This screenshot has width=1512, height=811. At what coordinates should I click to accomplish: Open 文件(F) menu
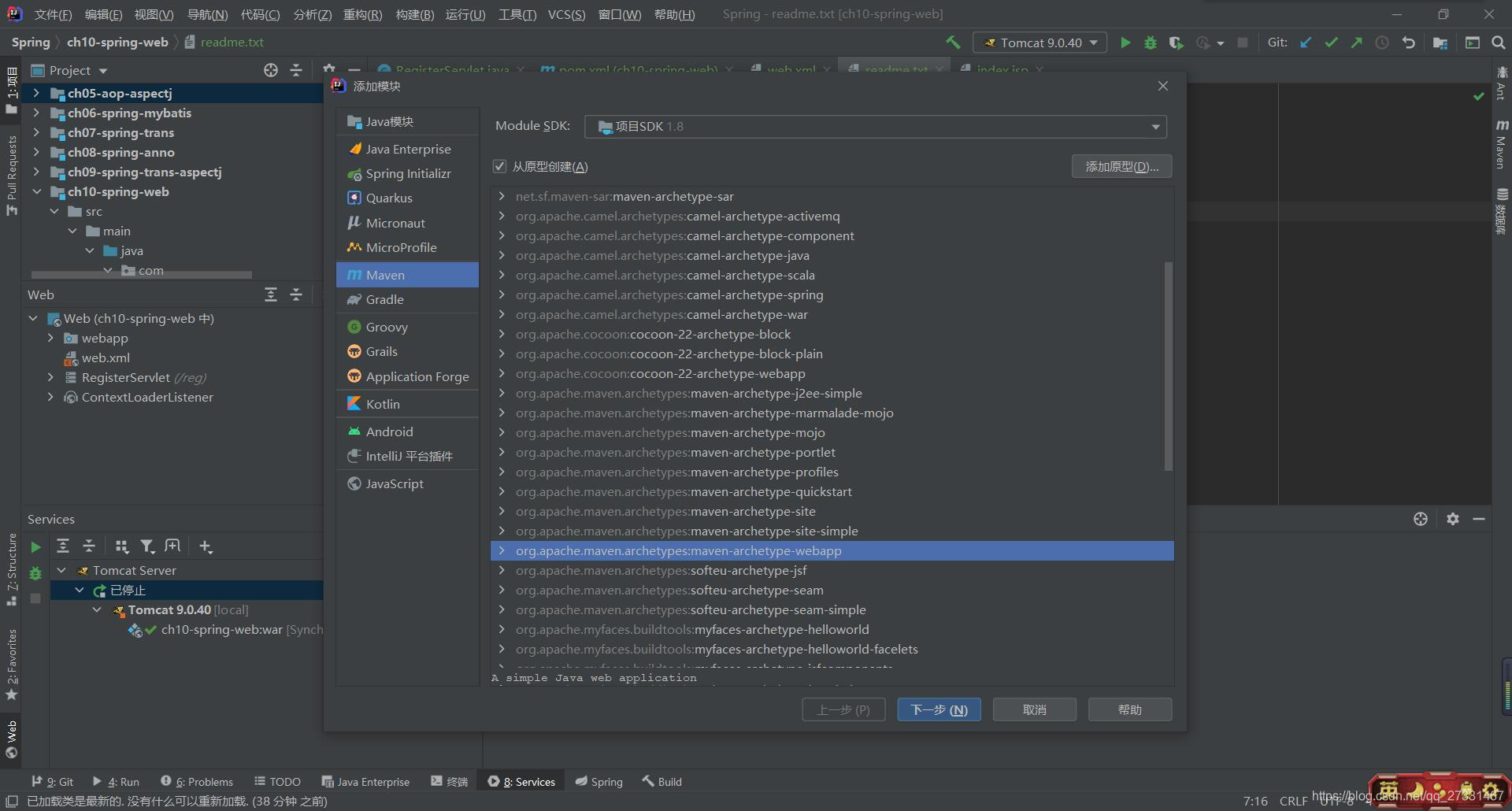pyautogui.click(x=53, y=14)
